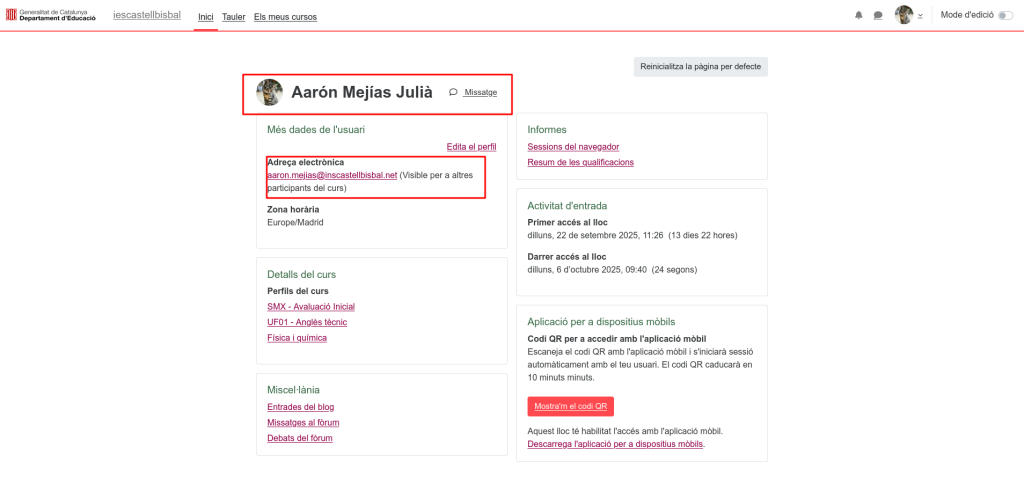This screenshot has width=1024, height=498.
Task: Open the notifications bell icon
Action: pos(858,16)
